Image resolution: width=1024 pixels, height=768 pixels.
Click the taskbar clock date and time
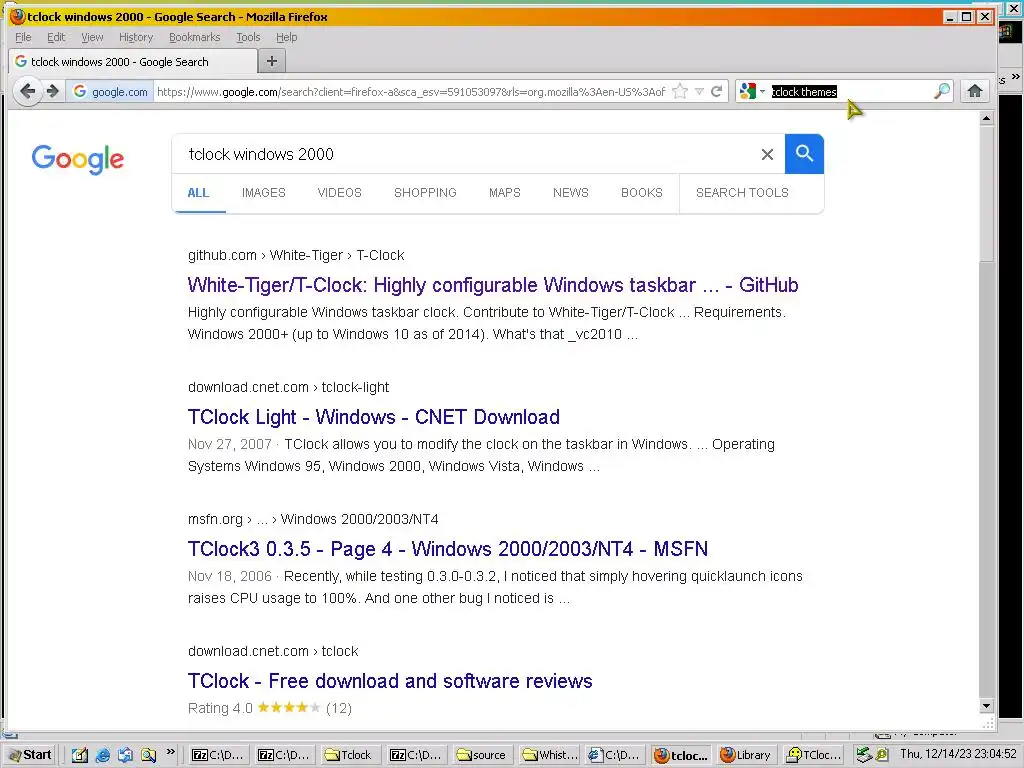(x=958, y=754)
